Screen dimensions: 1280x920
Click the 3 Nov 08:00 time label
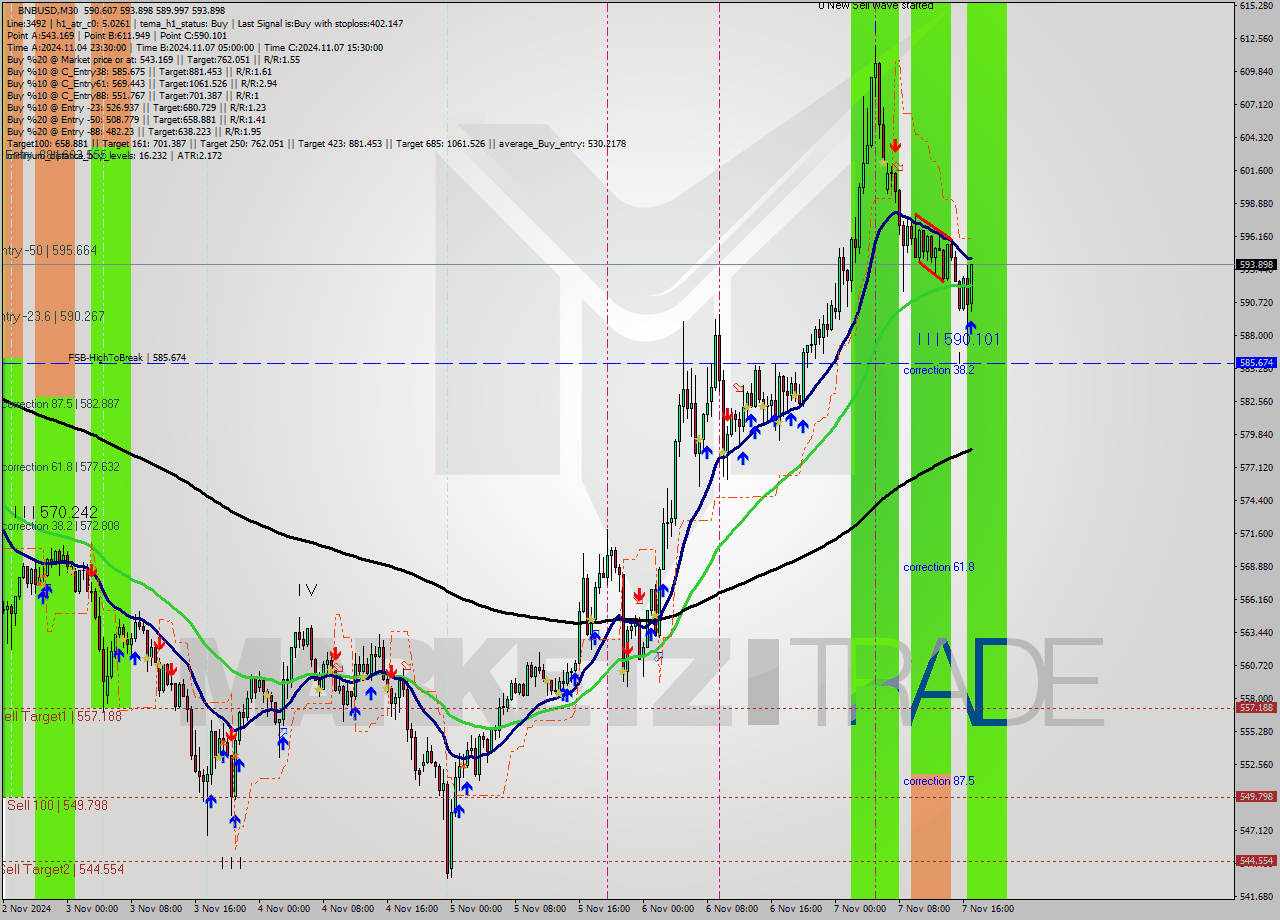click(156, 909)
